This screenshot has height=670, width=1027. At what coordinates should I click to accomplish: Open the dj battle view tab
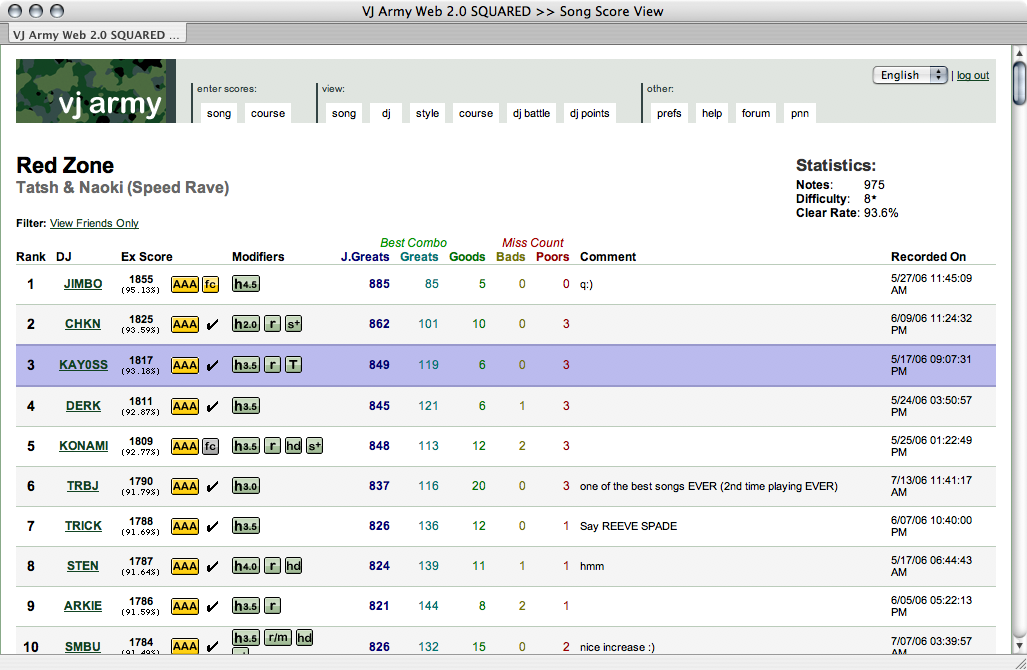pos(531,113)
